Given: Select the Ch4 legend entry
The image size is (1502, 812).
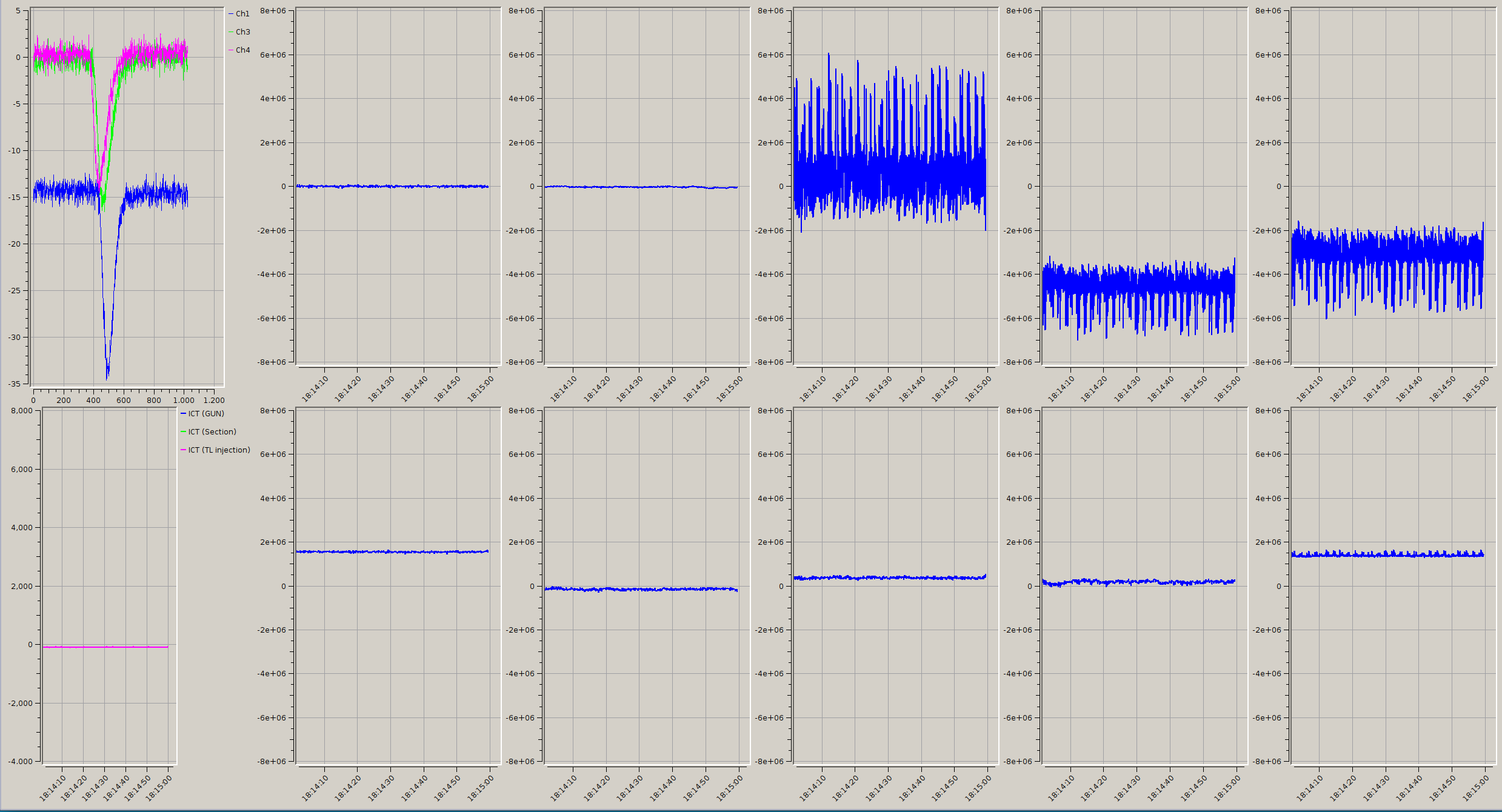Looking at the screenshot, I should pos(242,50).
